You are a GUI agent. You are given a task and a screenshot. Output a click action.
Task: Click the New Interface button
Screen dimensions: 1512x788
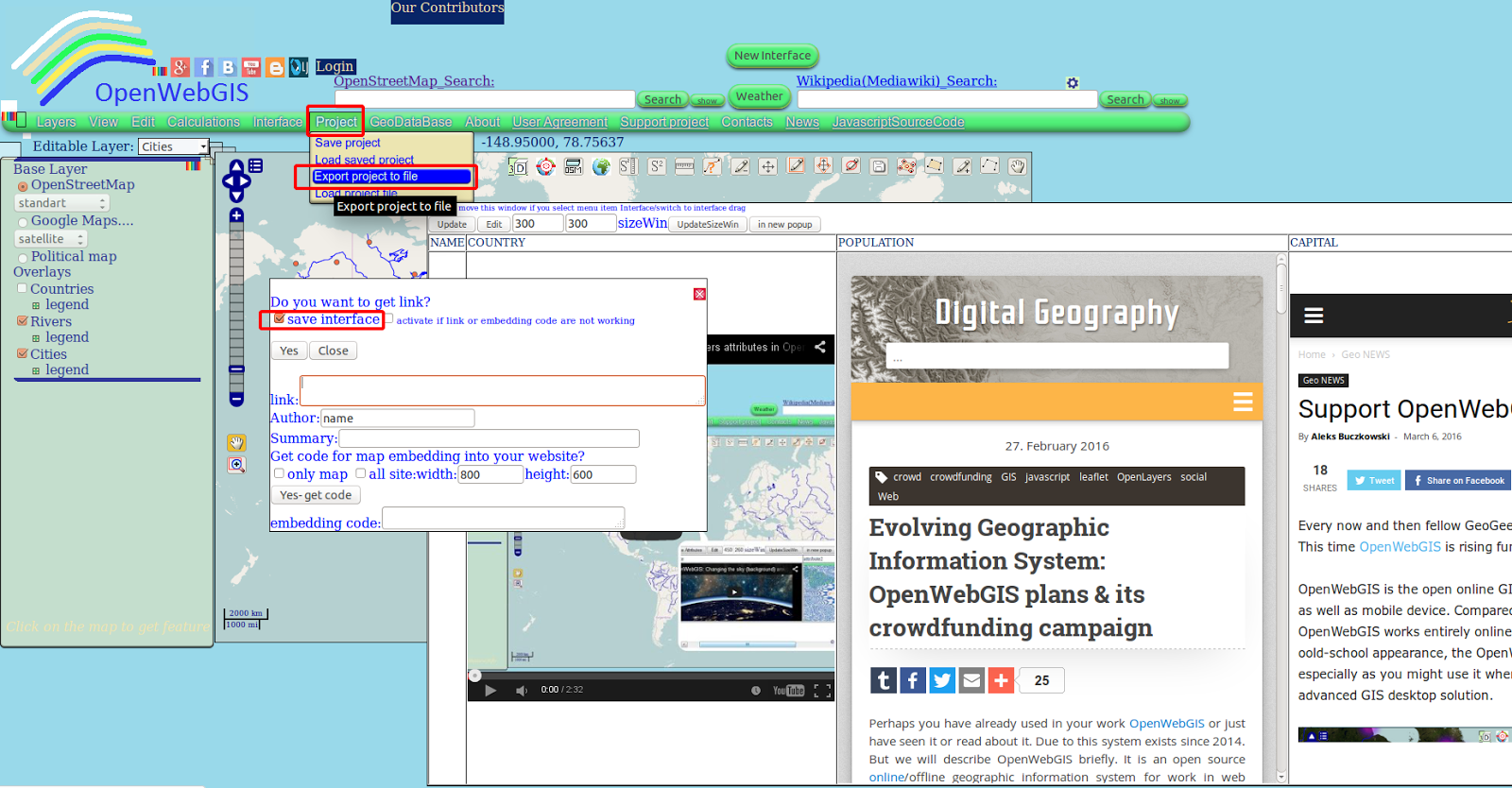click(772, 56)
